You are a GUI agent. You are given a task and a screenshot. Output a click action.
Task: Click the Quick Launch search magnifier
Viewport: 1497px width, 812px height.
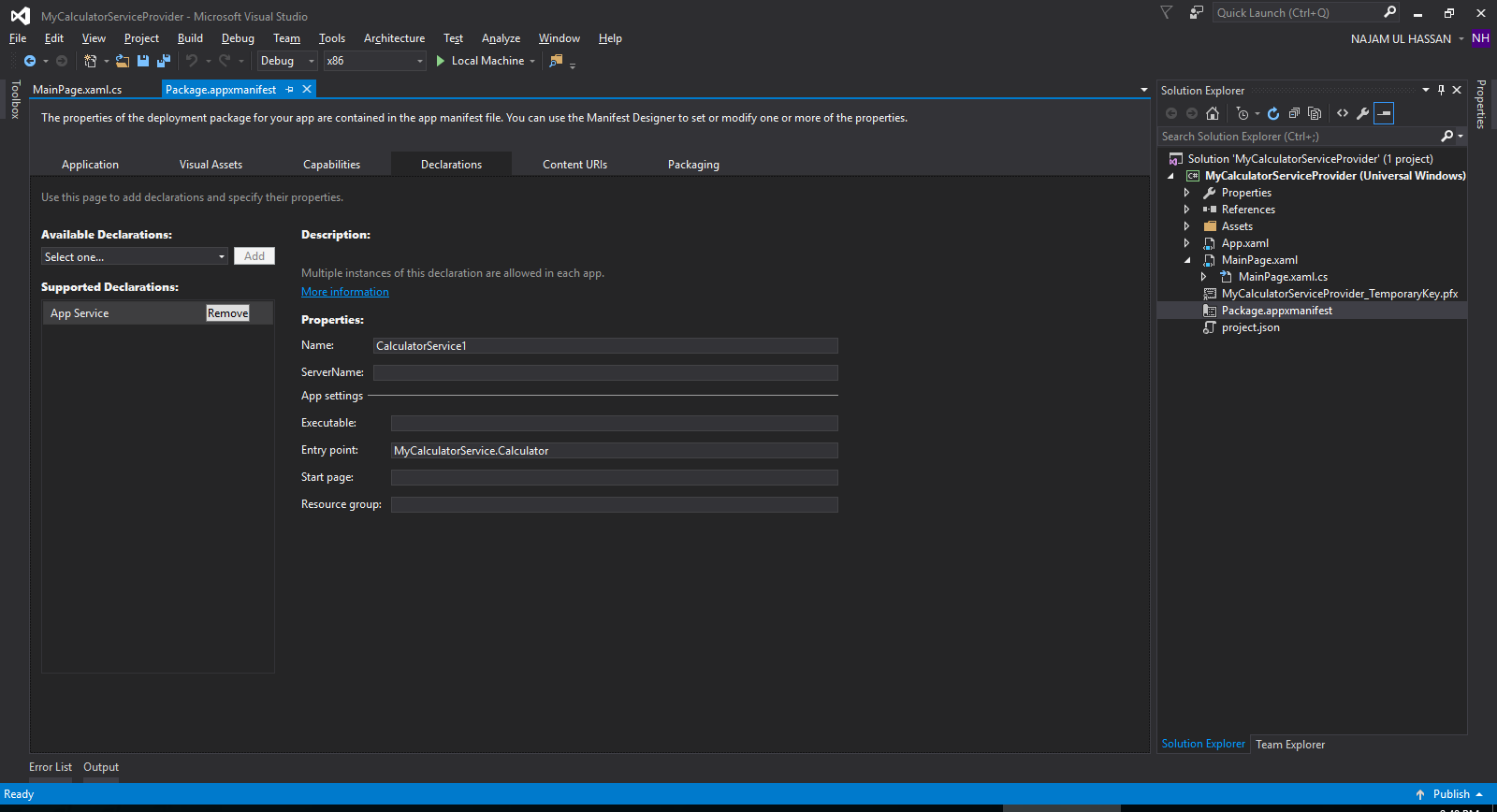[1389, 12]
